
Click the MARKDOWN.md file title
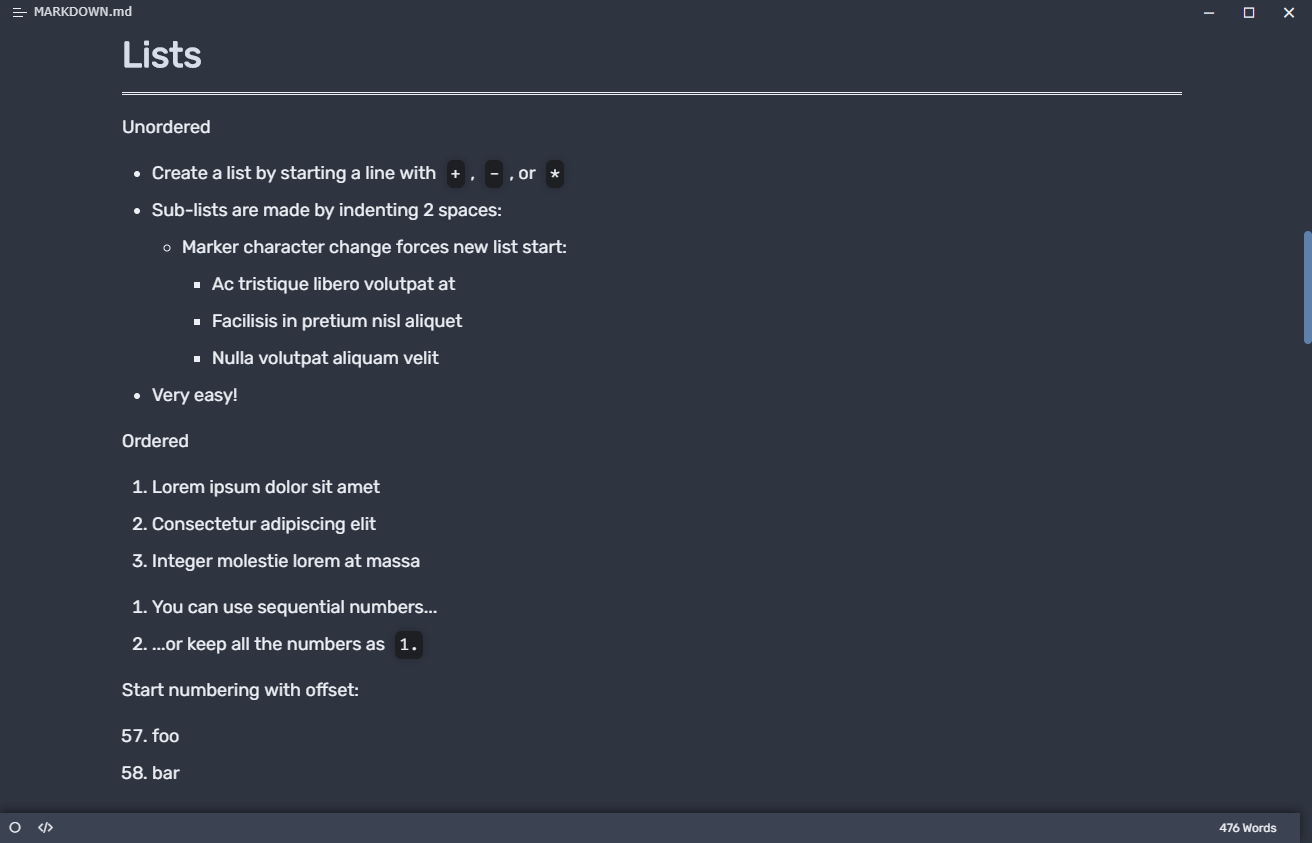click(x=83, y=12)
